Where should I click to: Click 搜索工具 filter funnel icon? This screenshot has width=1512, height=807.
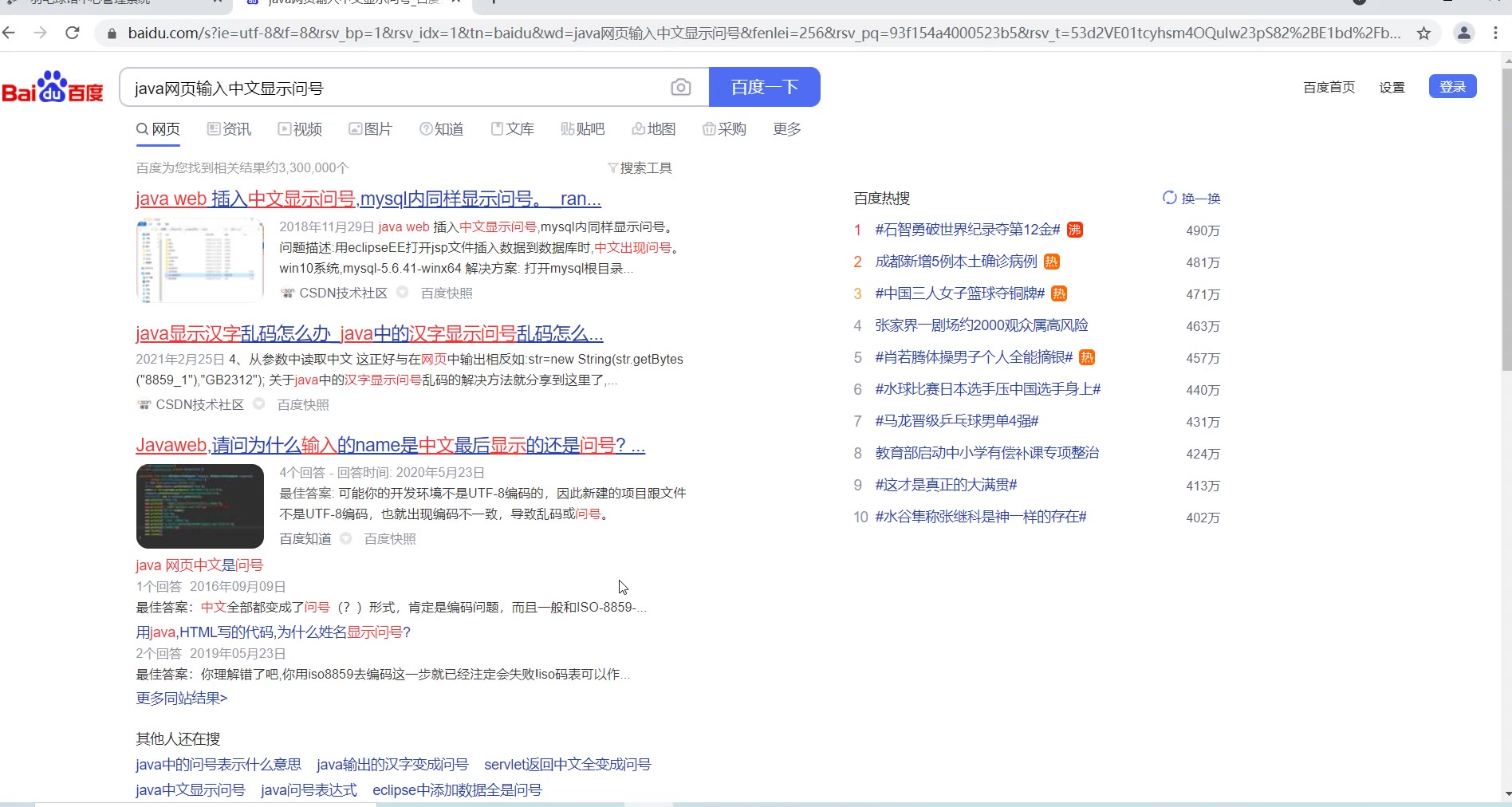[x=612, y=168]
